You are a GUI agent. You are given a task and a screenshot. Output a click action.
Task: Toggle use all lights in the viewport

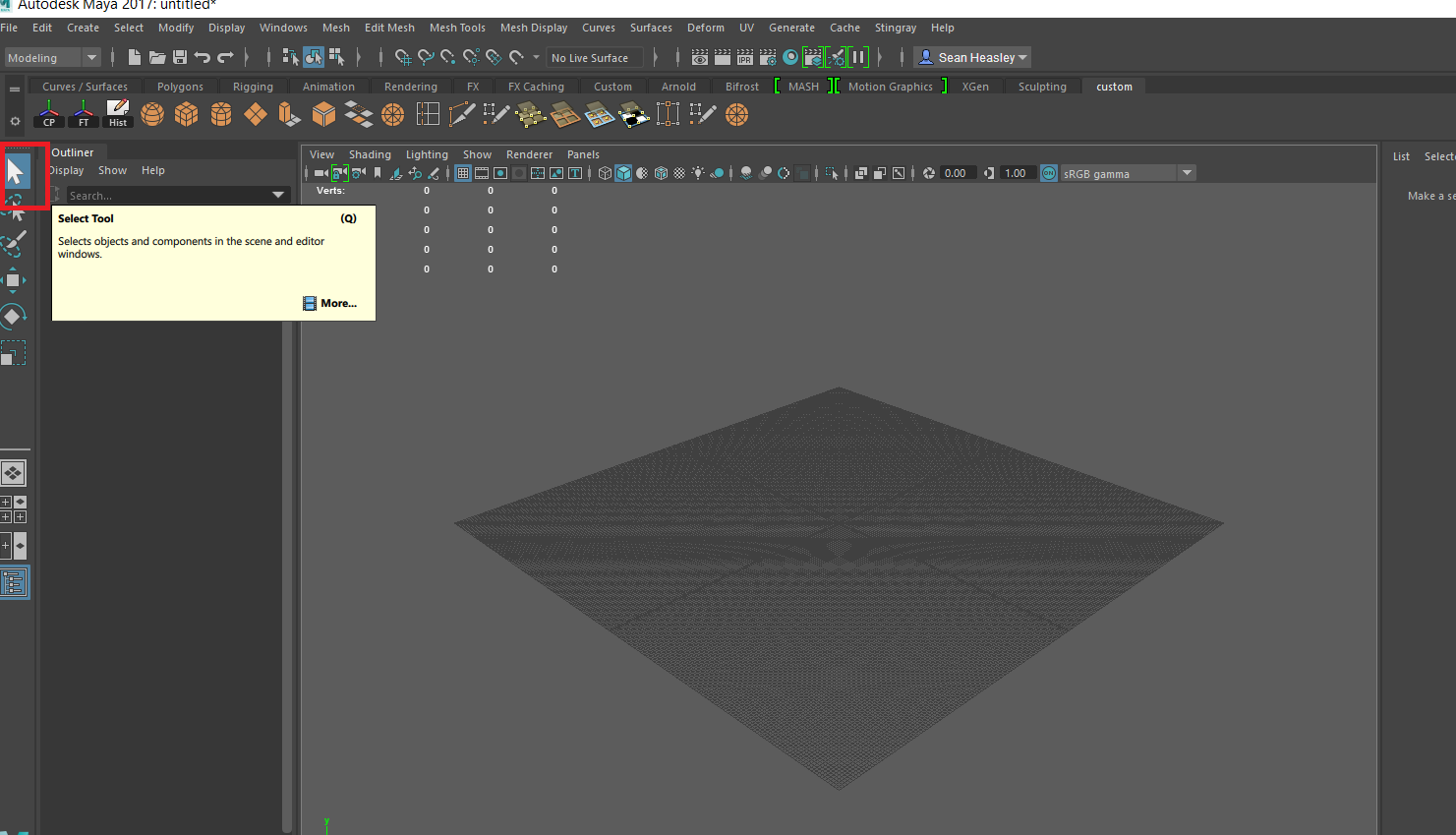[x=698, y=173]
